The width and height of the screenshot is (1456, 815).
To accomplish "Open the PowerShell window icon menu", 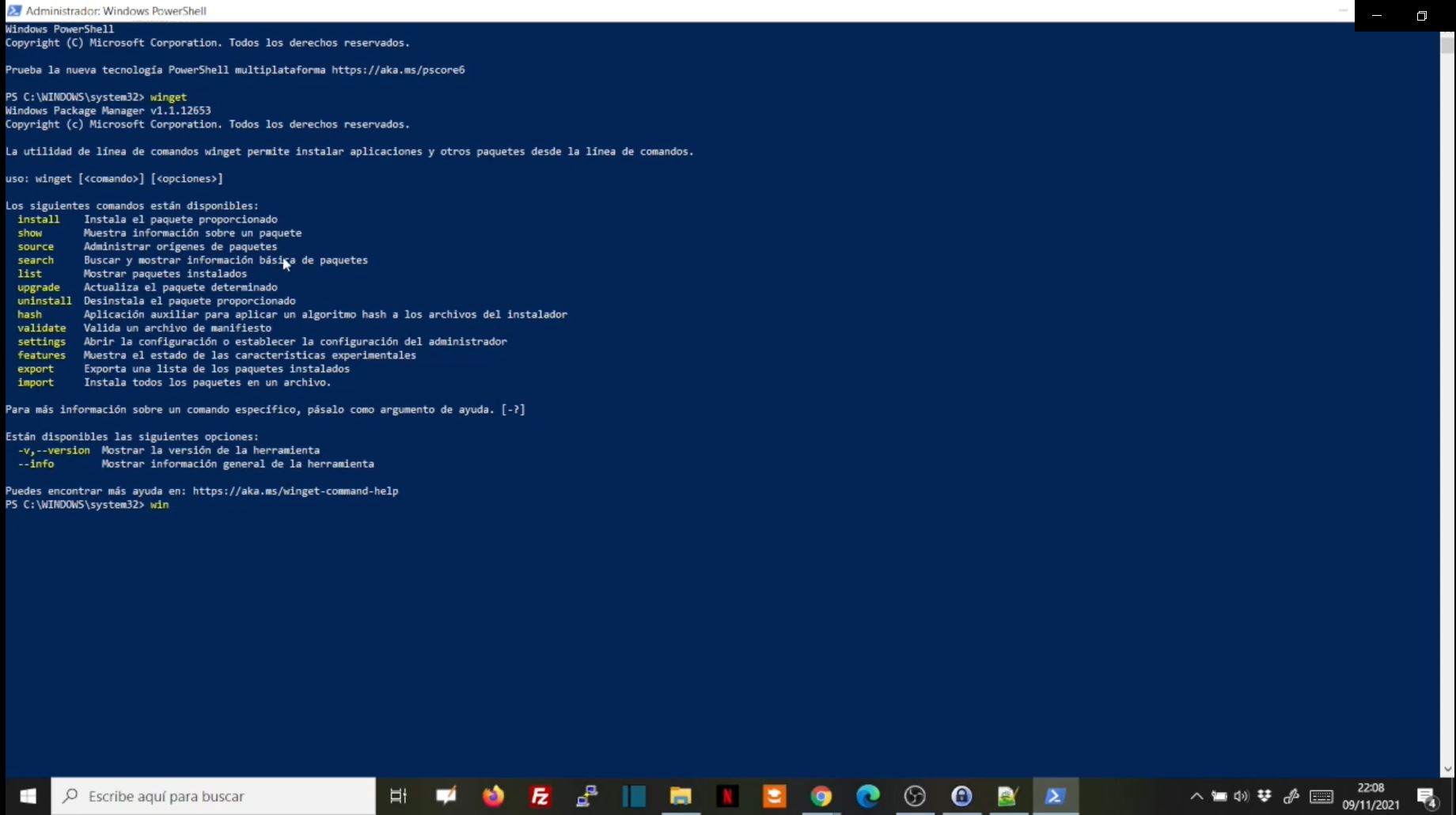I will click(x=13, y=11).
